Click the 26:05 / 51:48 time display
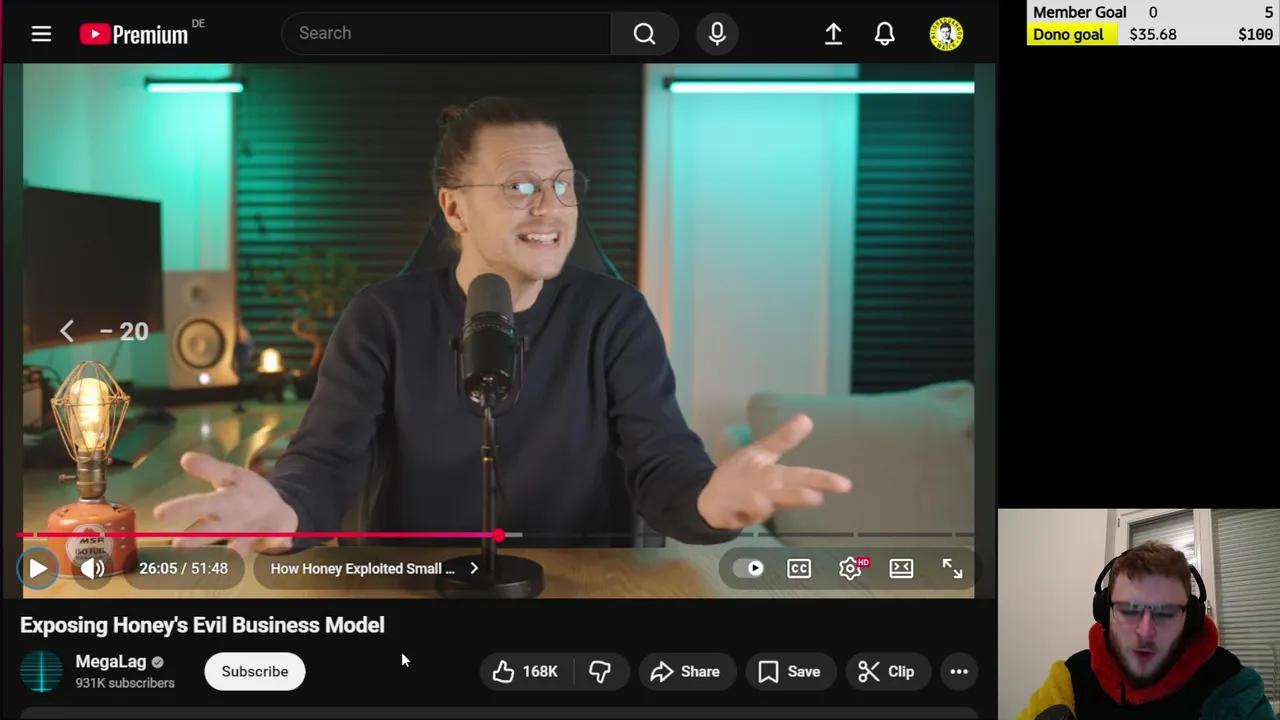 [183, 568]
